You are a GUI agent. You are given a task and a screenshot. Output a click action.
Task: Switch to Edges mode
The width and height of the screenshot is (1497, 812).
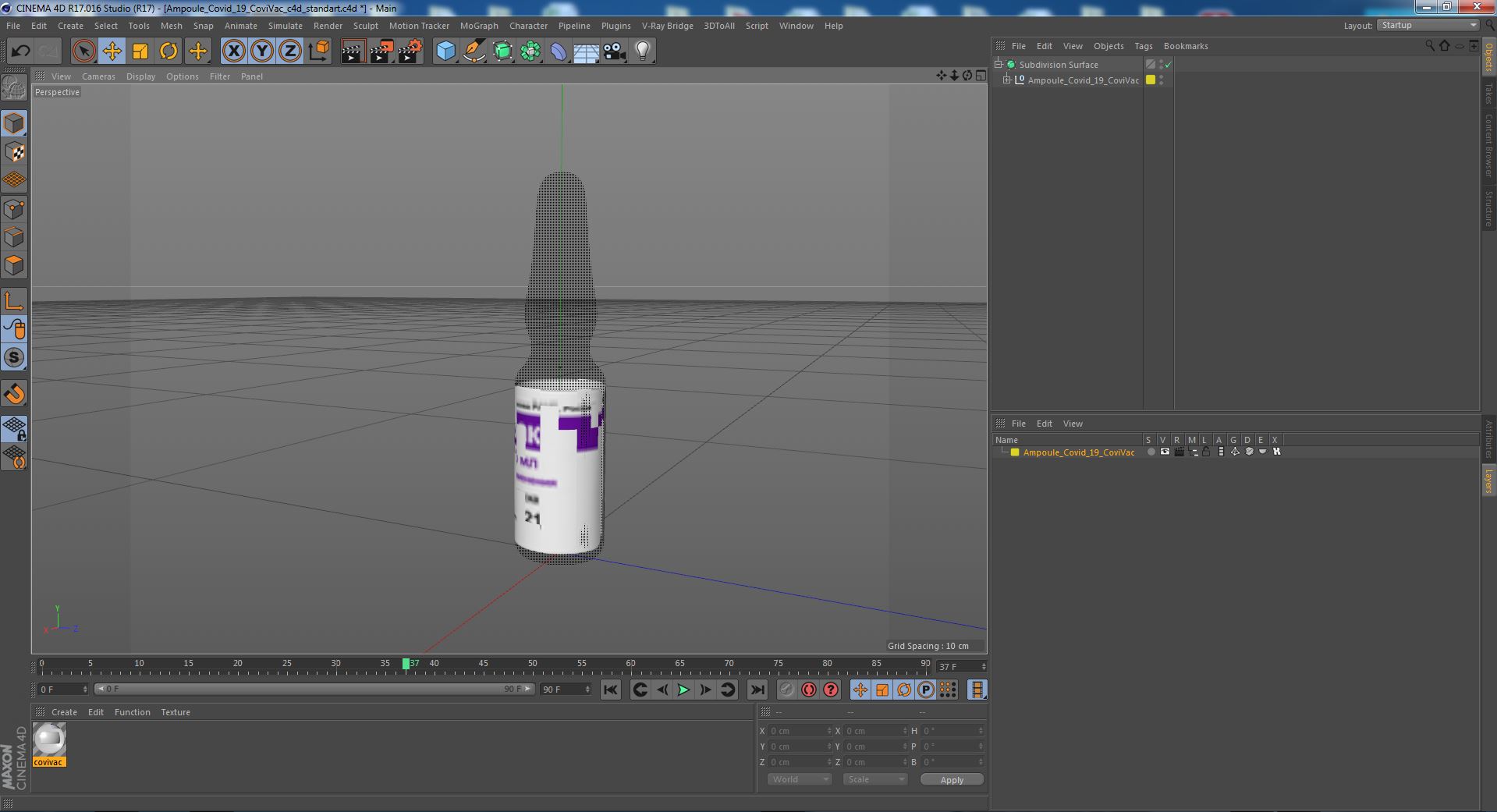click(x=14, y=237)
